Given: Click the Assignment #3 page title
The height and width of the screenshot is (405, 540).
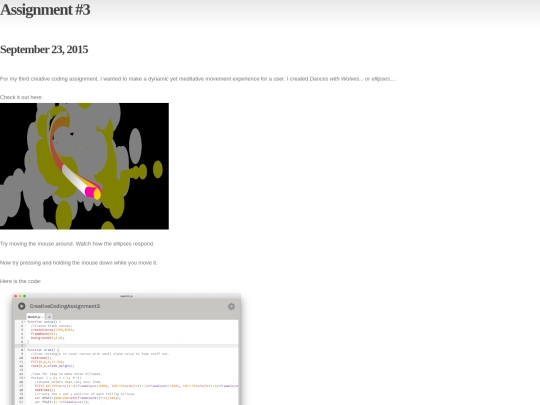Looking at the screenshot, I should point(45,10).
